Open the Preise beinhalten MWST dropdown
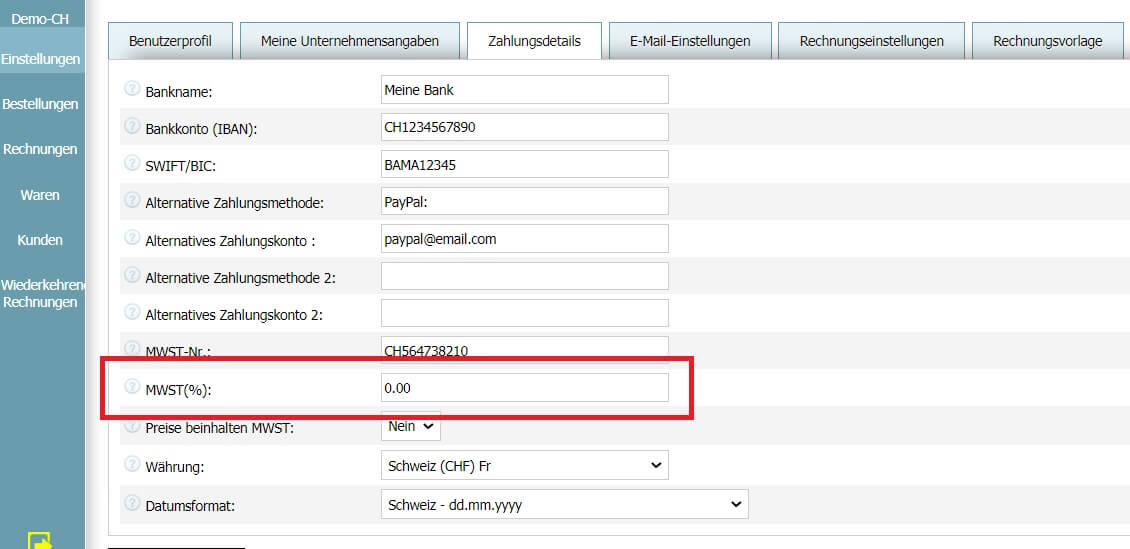The image size is (1130, 549). coord(410,426)
